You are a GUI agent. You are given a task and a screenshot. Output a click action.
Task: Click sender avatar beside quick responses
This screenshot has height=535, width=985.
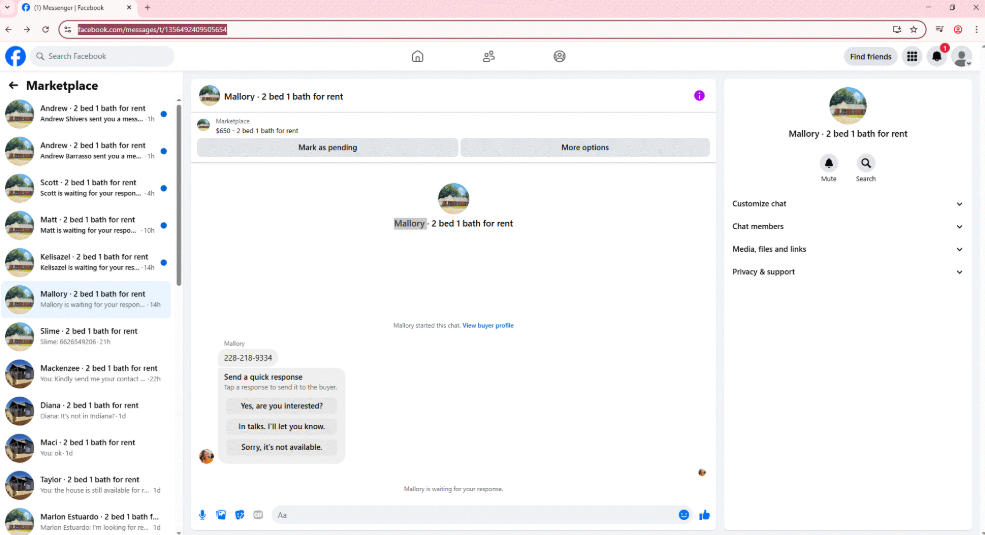point(206,457)
